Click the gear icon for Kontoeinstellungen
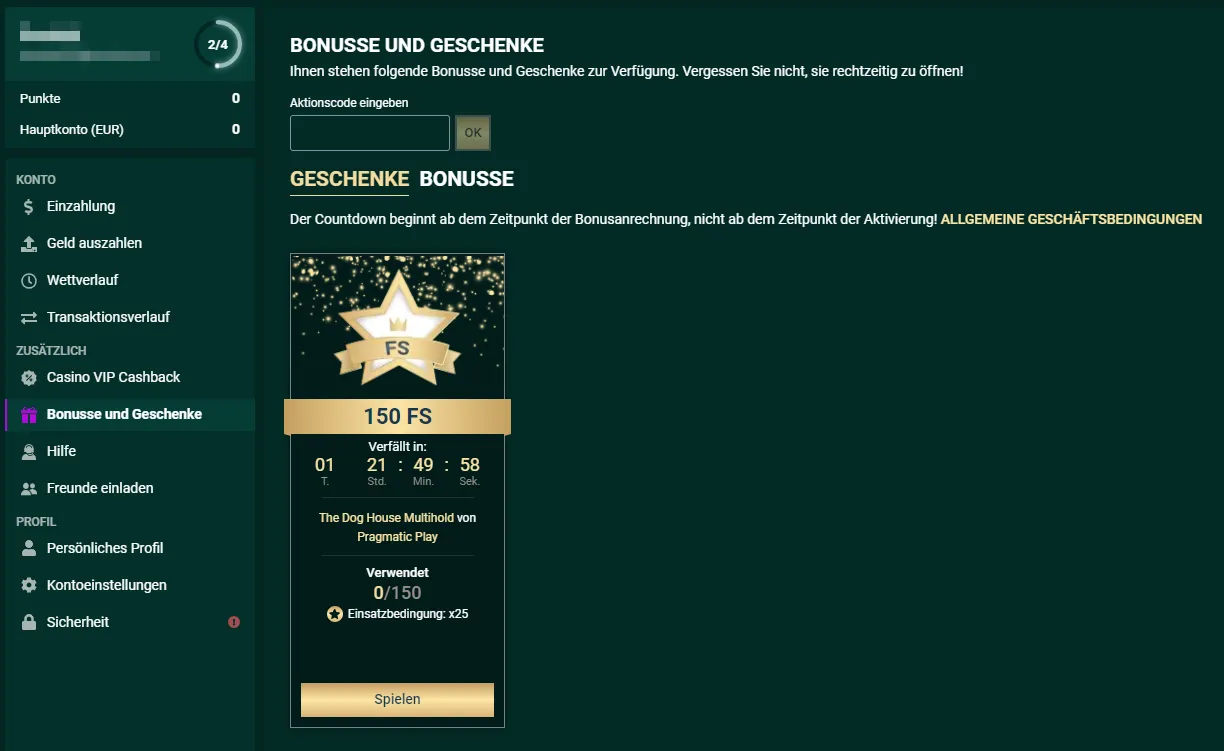The height and width of the screenshot is (751, 1224). tap(29, 585)
